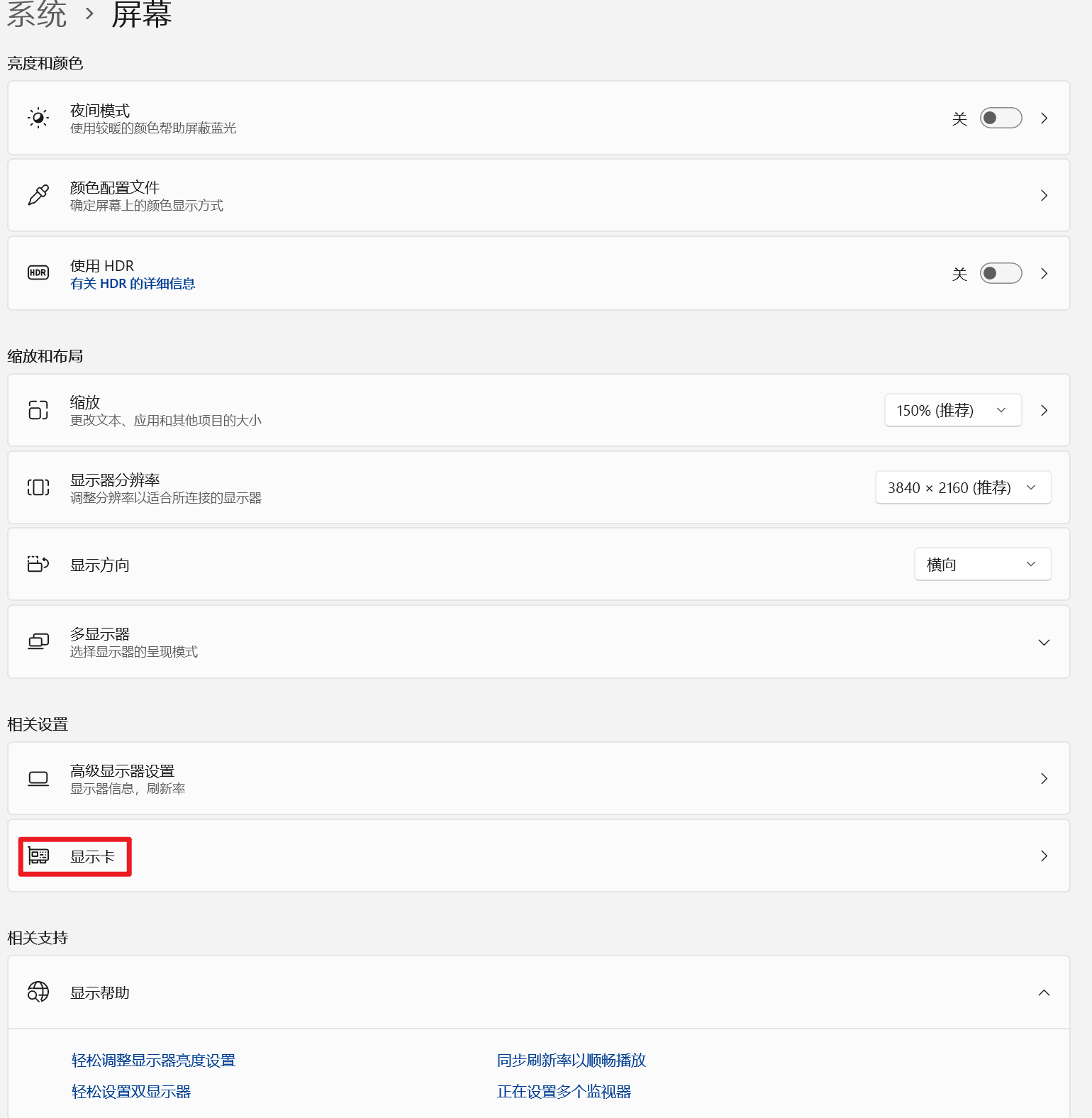The height and width of the screenshot is (1118, 1092).
Task: Expand the 多显示器 section chevron
Action: pyautogui.click(x=1044, y=642)
